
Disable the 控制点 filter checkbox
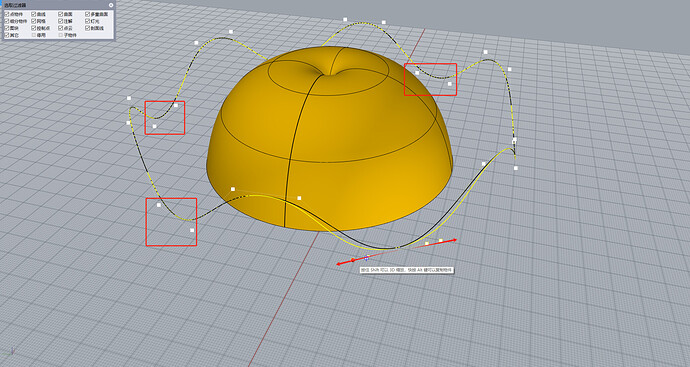34,28
